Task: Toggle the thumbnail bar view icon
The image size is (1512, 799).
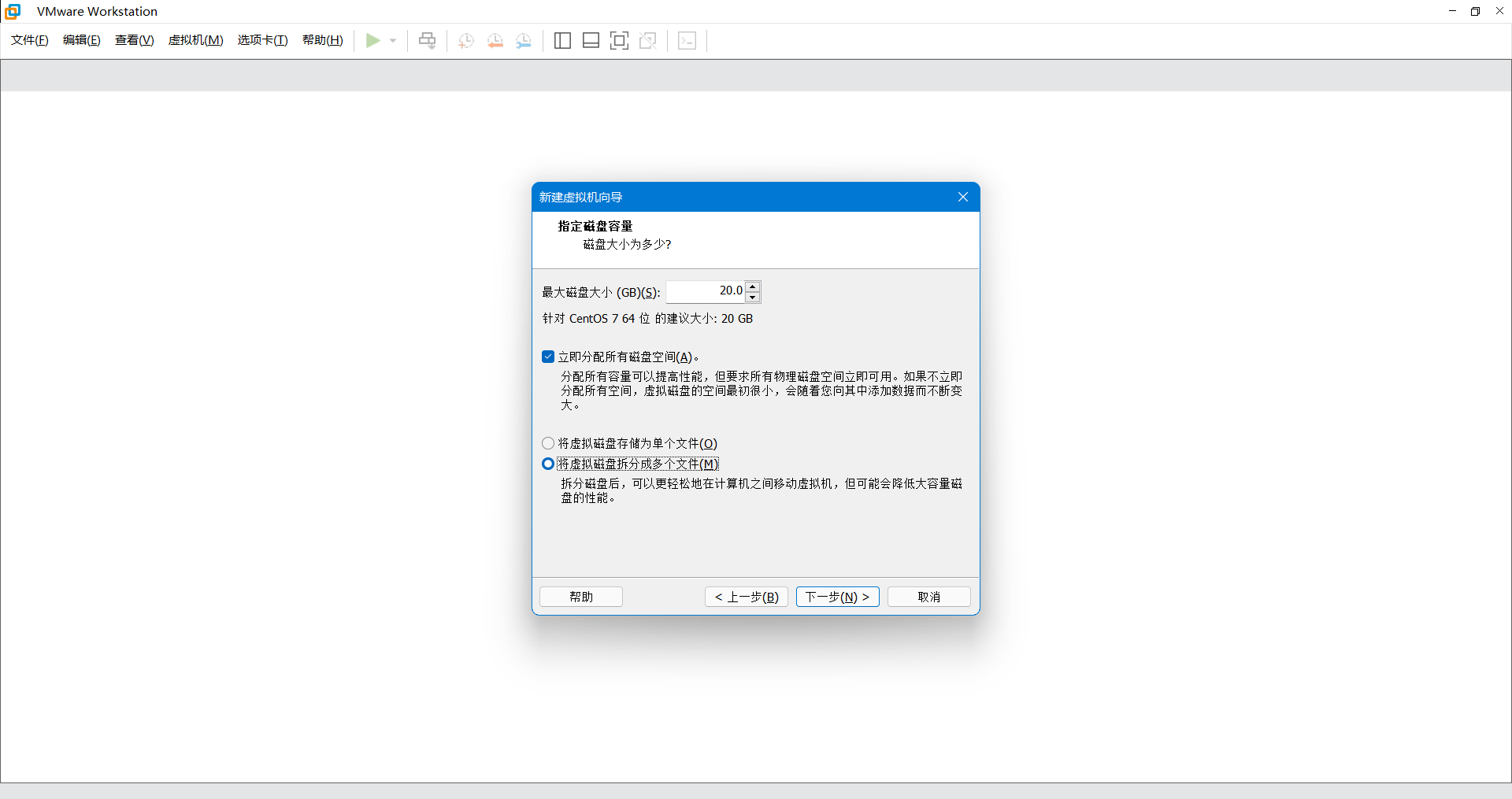Action: [x=591, y=40]
